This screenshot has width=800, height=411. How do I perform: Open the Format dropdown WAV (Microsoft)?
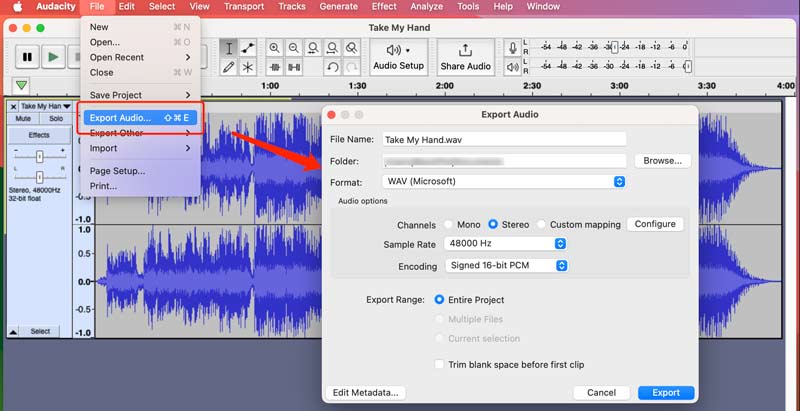pos(504,182)
